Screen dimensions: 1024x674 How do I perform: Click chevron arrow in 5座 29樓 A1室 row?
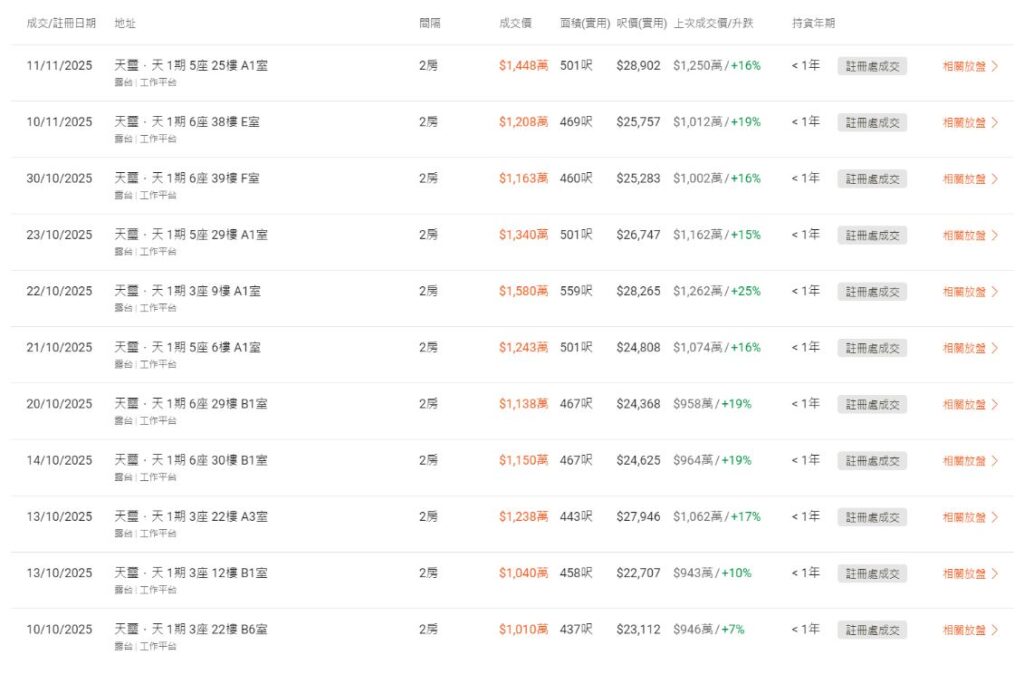tap(995, 235)
